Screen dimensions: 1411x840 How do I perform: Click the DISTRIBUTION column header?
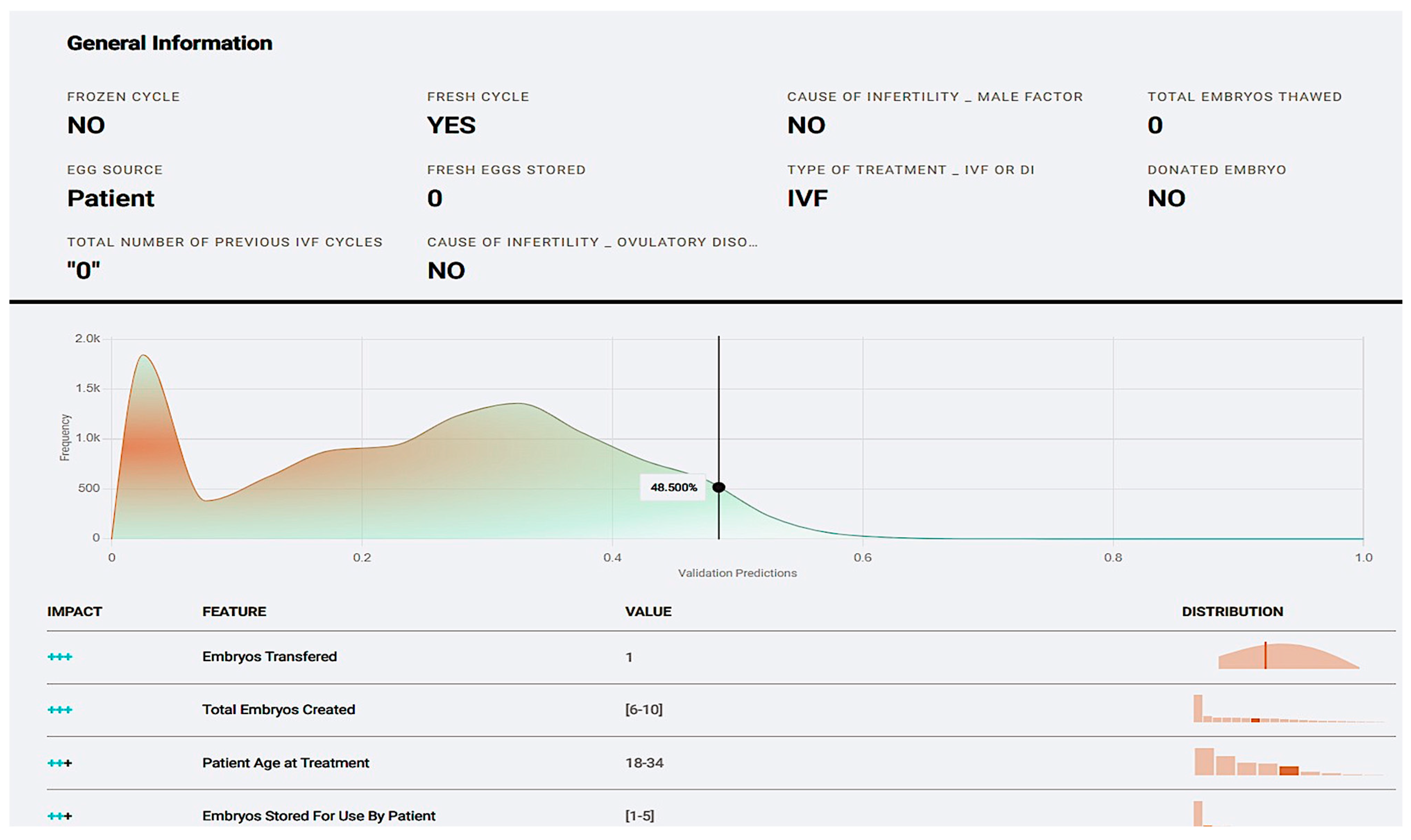click(1232, 611)
